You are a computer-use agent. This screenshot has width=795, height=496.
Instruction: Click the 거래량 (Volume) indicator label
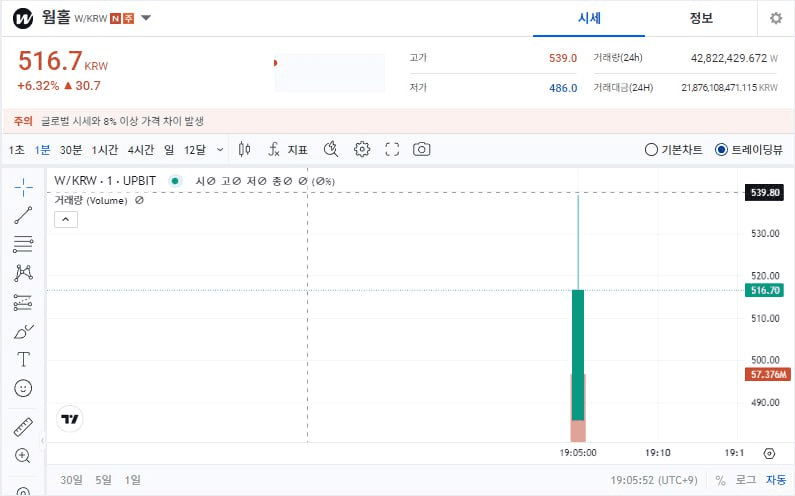(91, 200)
